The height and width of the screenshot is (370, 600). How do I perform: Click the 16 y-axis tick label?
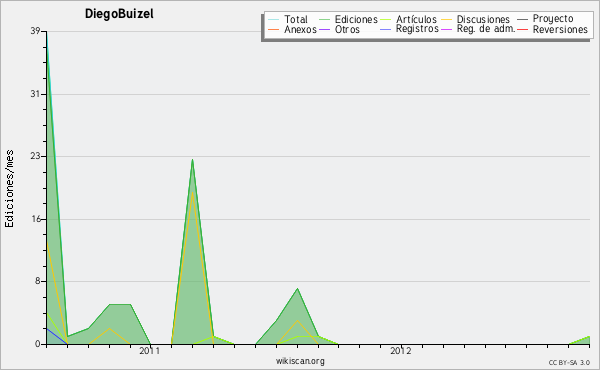[x=36, y=219]
